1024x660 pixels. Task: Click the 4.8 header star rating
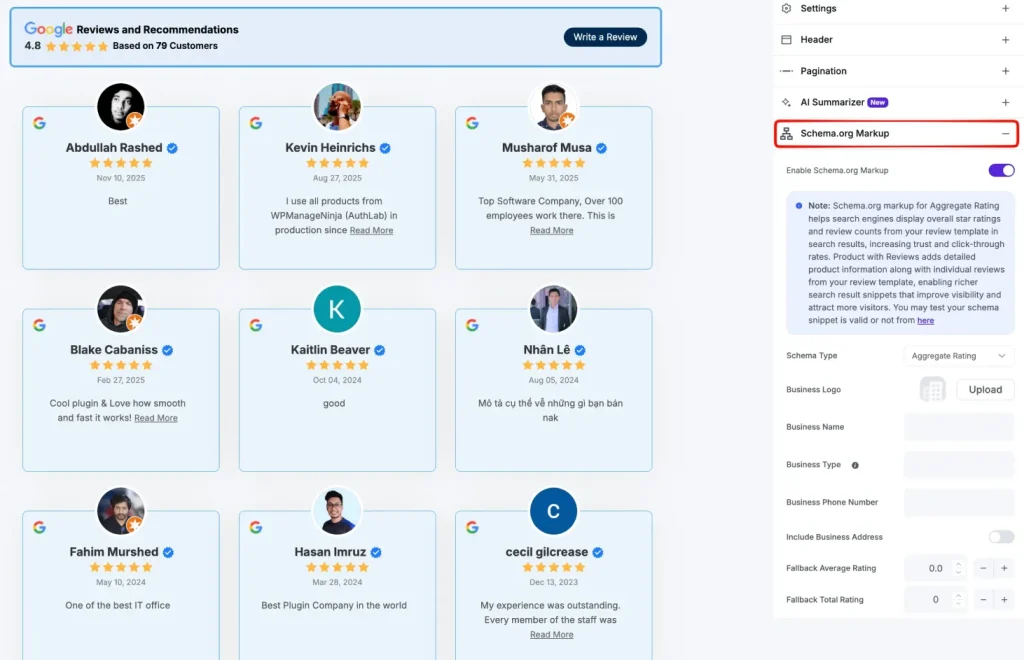76,46
